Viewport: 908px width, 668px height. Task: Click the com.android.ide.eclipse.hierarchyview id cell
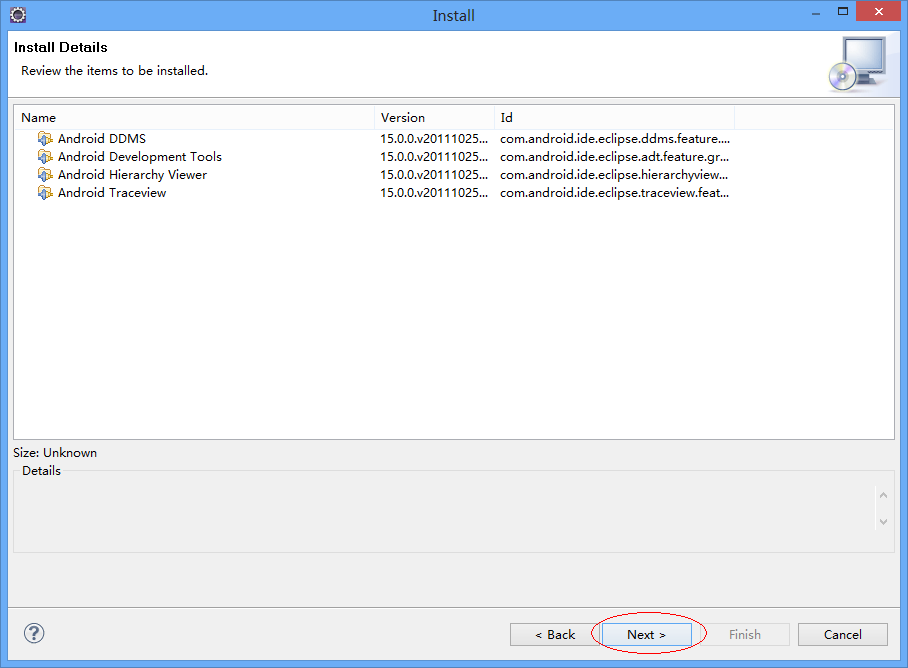pos(614,175)
